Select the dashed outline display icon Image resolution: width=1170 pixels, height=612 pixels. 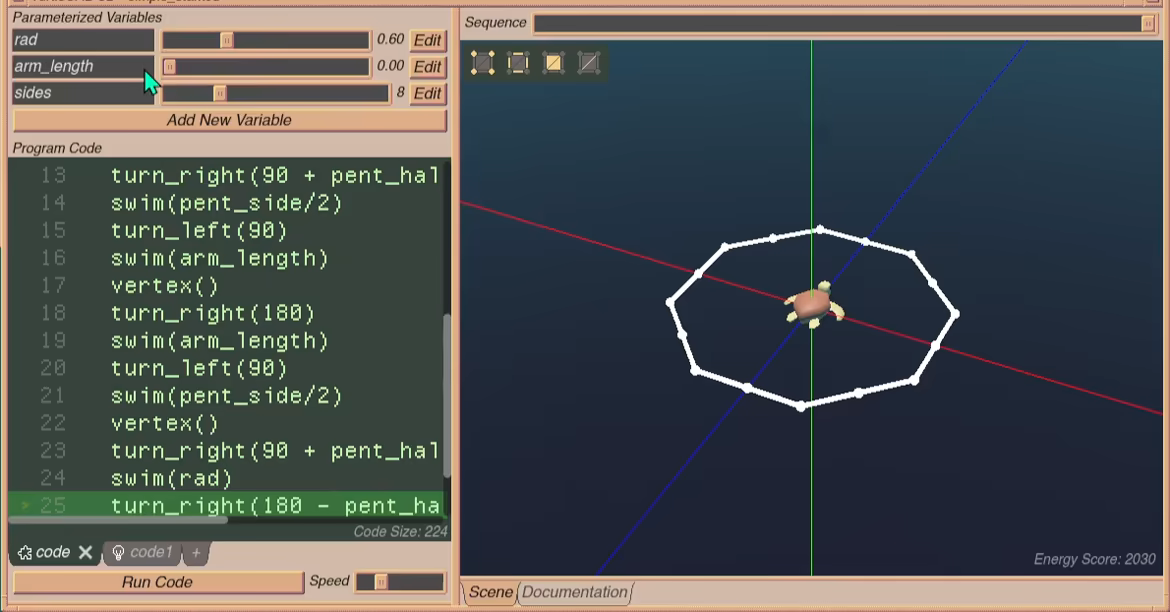point(518,63)
